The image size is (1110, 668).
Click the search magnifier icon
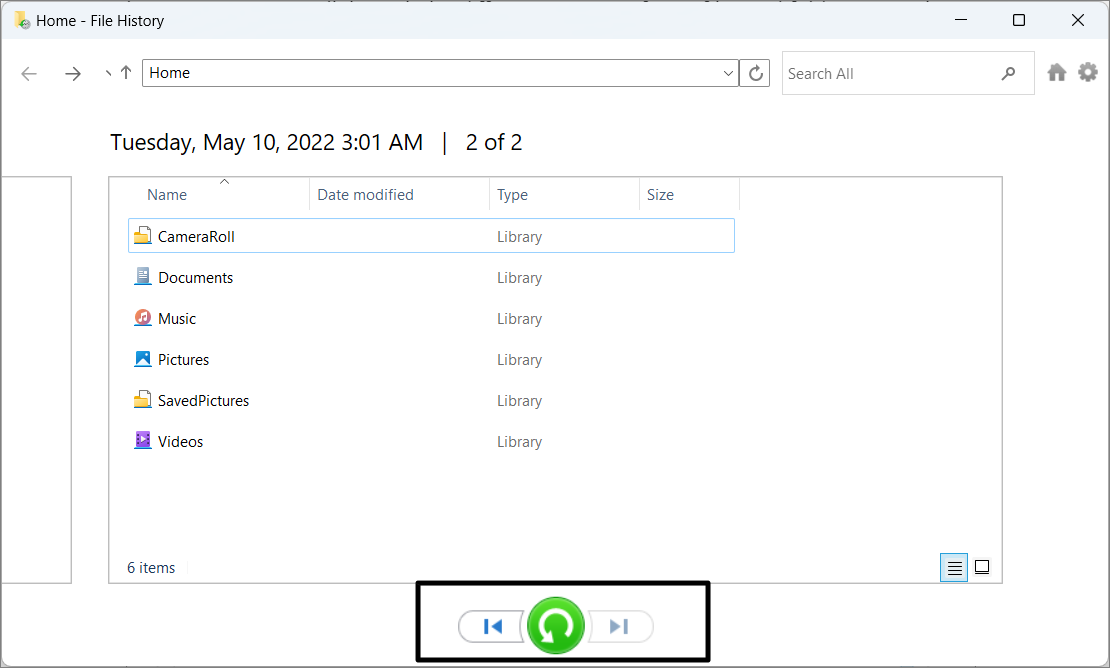coord(1009,73)
